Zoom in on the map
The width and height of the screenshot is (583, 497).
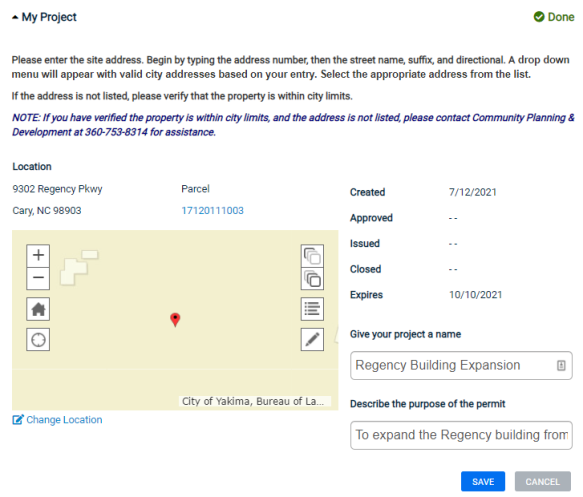tap(38, 255)
